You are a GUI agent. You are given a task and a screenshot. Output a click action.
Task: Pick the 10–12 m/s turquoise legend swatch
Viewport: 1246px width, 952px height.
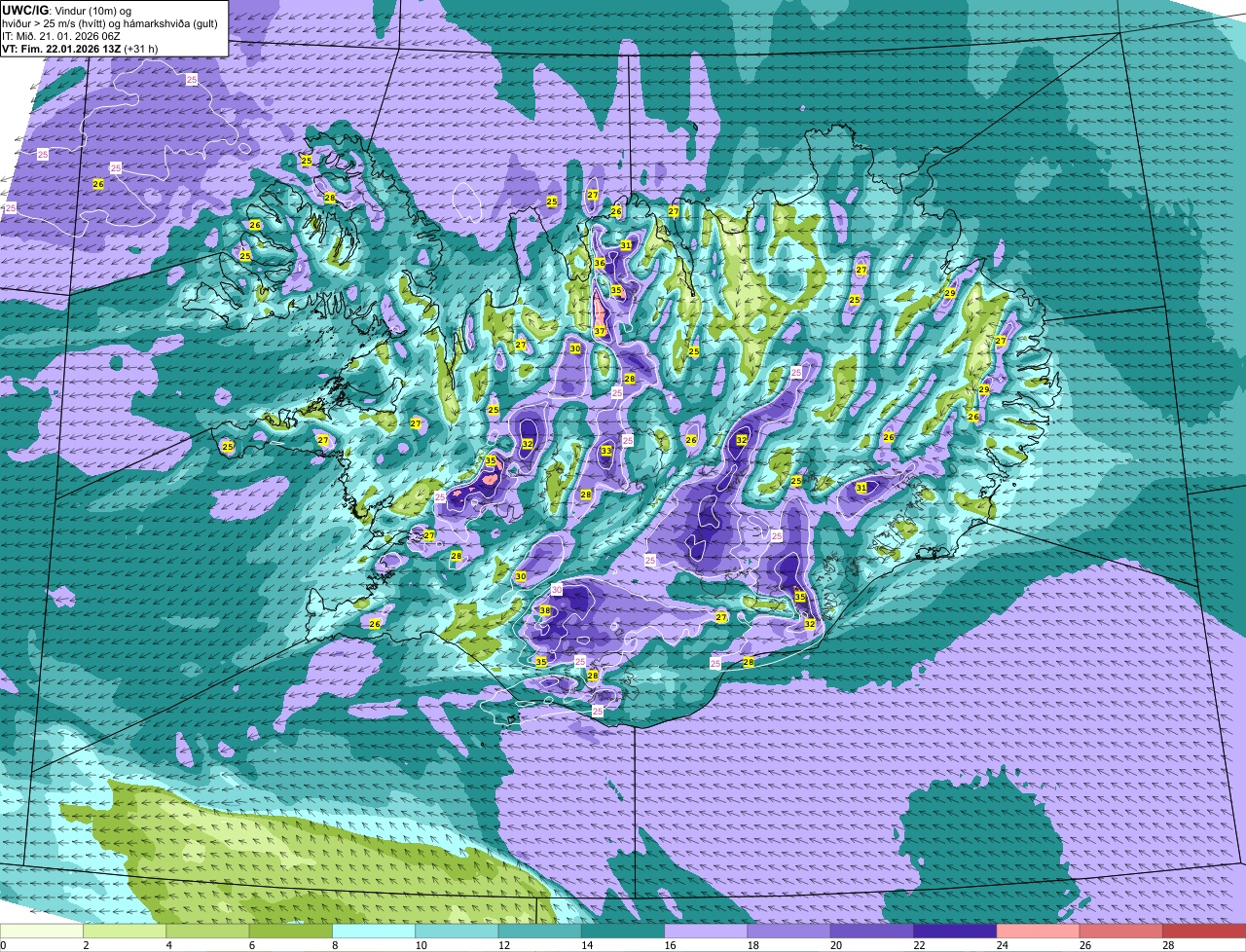(458, 932)
